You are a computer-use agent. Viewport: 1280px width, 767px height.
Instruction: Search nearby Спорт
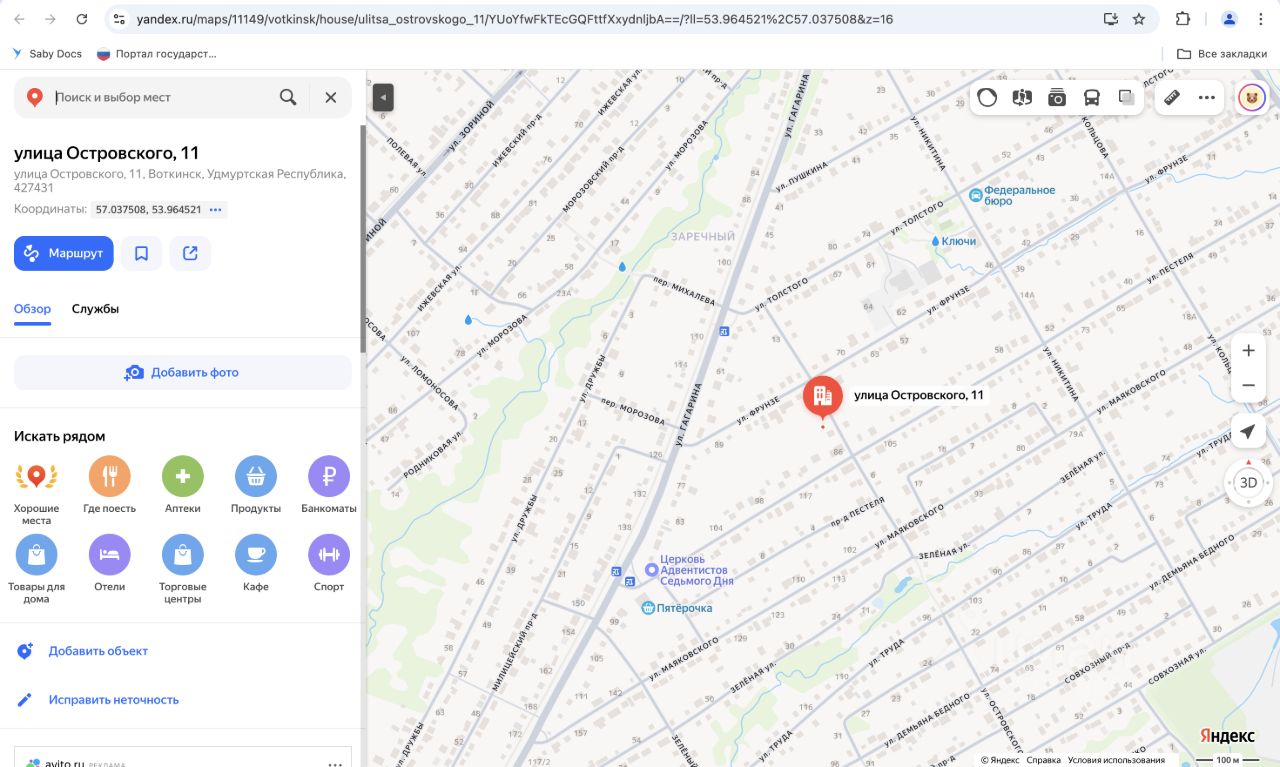click(x=329, y=564)
